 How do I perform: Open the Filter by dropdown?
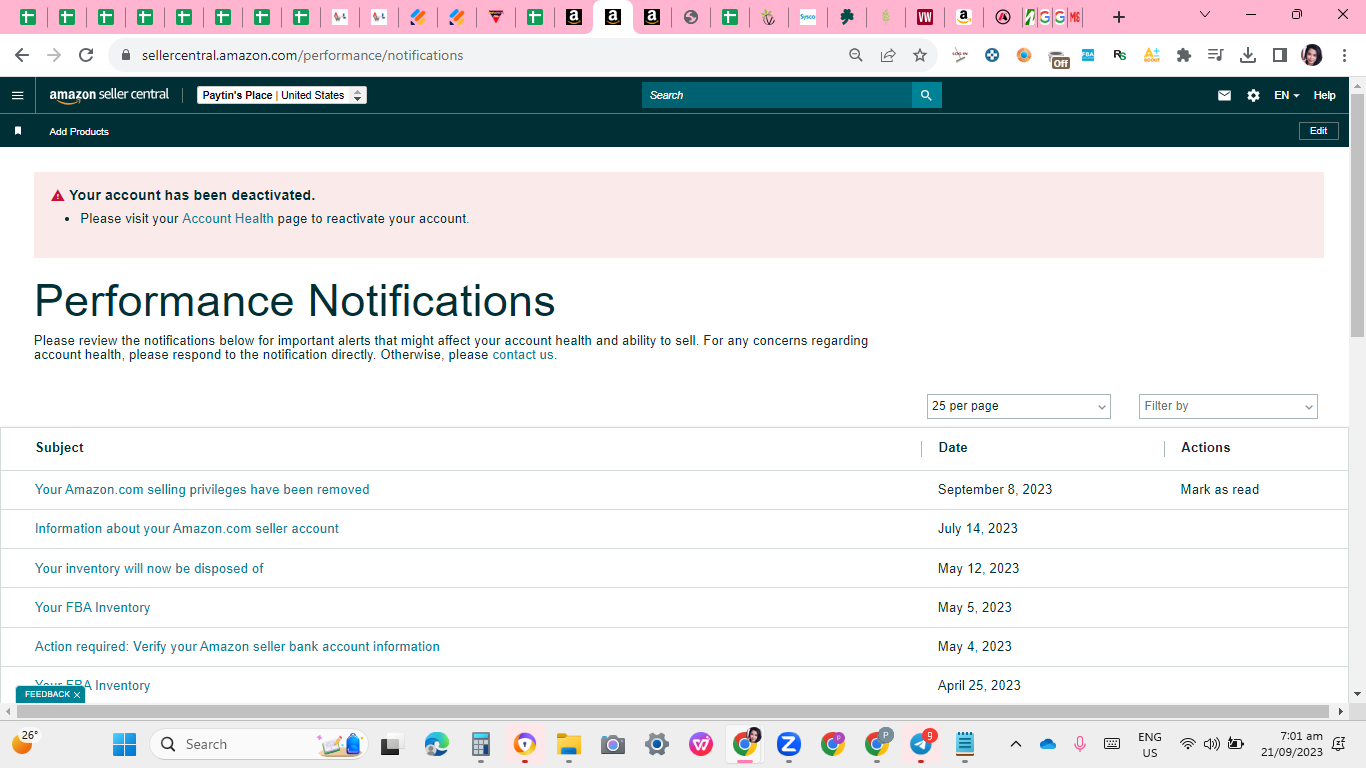point(1228,406)
